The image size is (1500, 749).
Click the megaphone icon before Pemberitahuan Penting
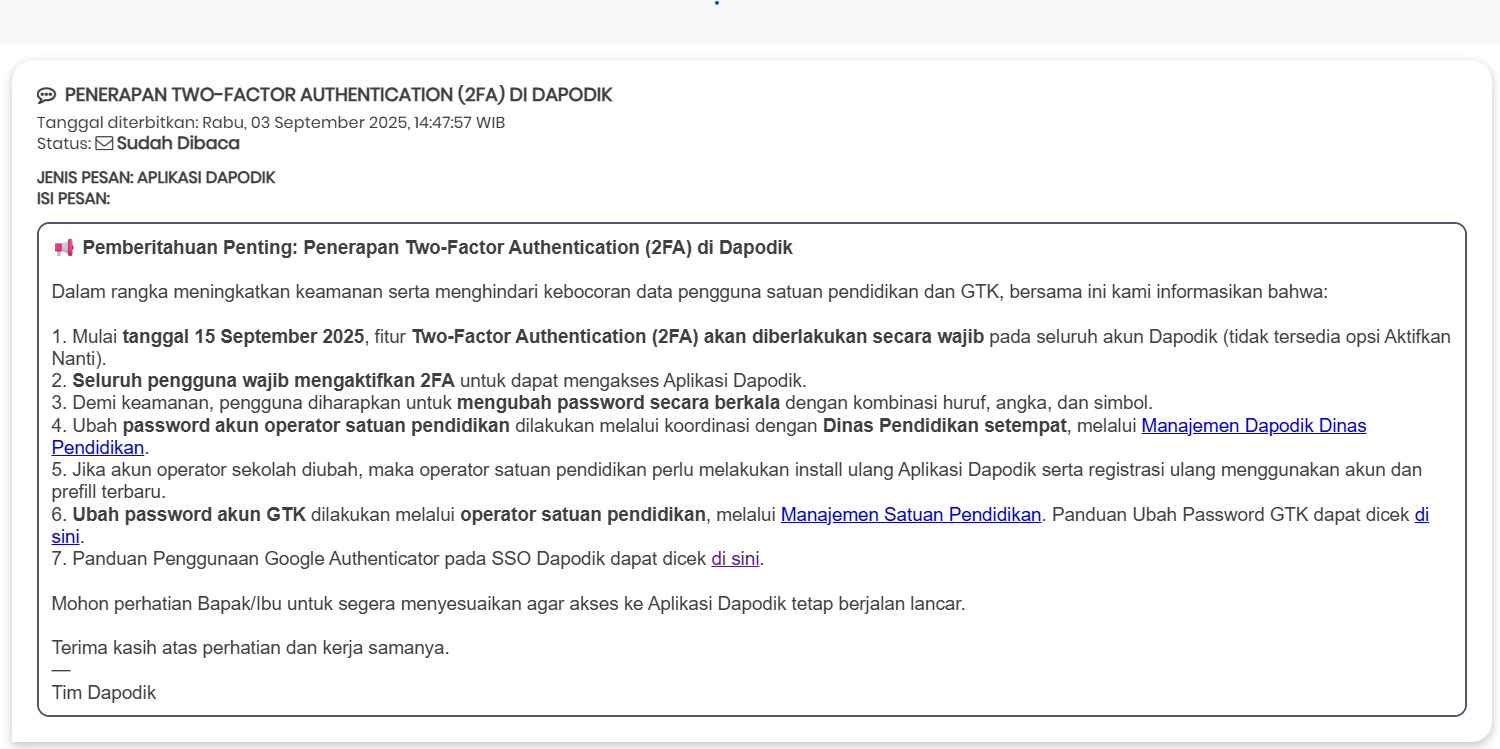coord(63,248)
